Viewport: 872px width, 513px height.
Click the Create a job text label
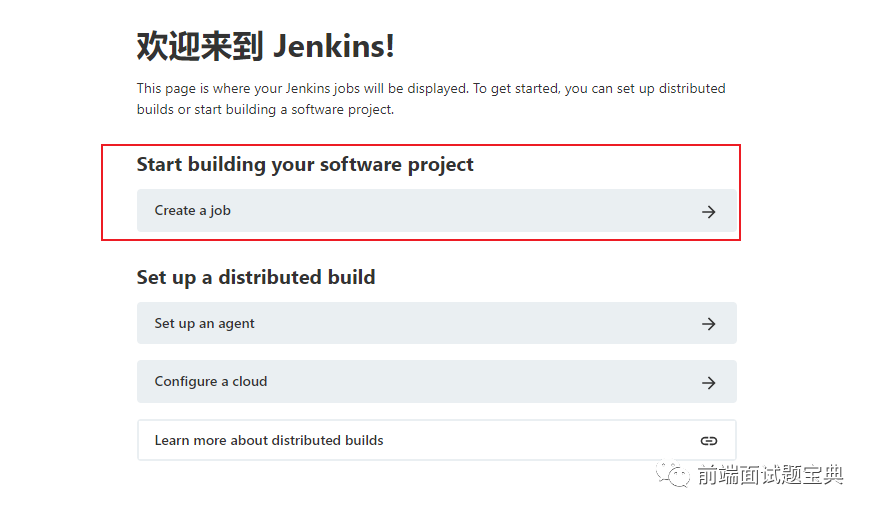click(192, 210)
